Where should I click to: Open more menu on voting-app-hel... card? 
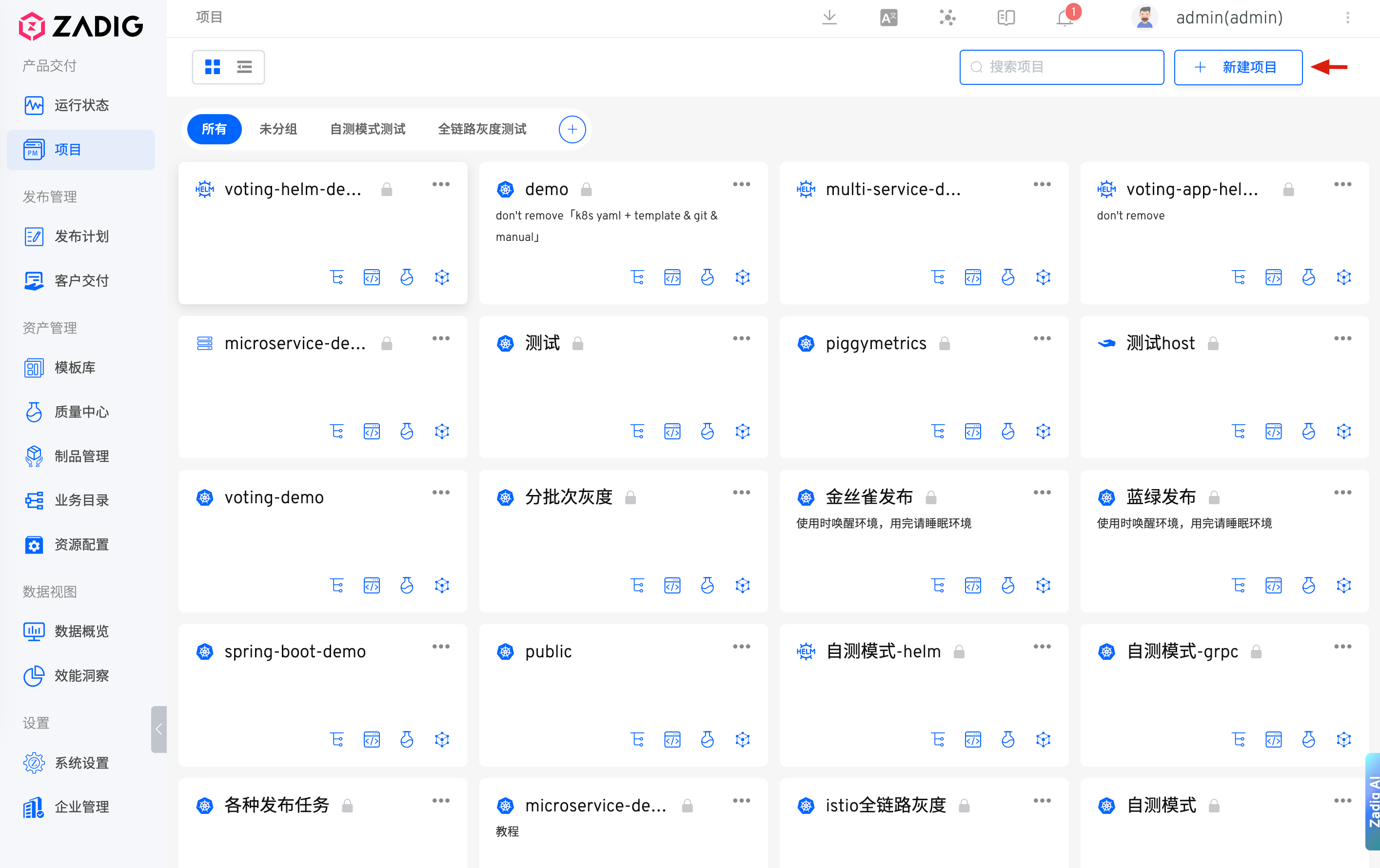click(1343, 184)
